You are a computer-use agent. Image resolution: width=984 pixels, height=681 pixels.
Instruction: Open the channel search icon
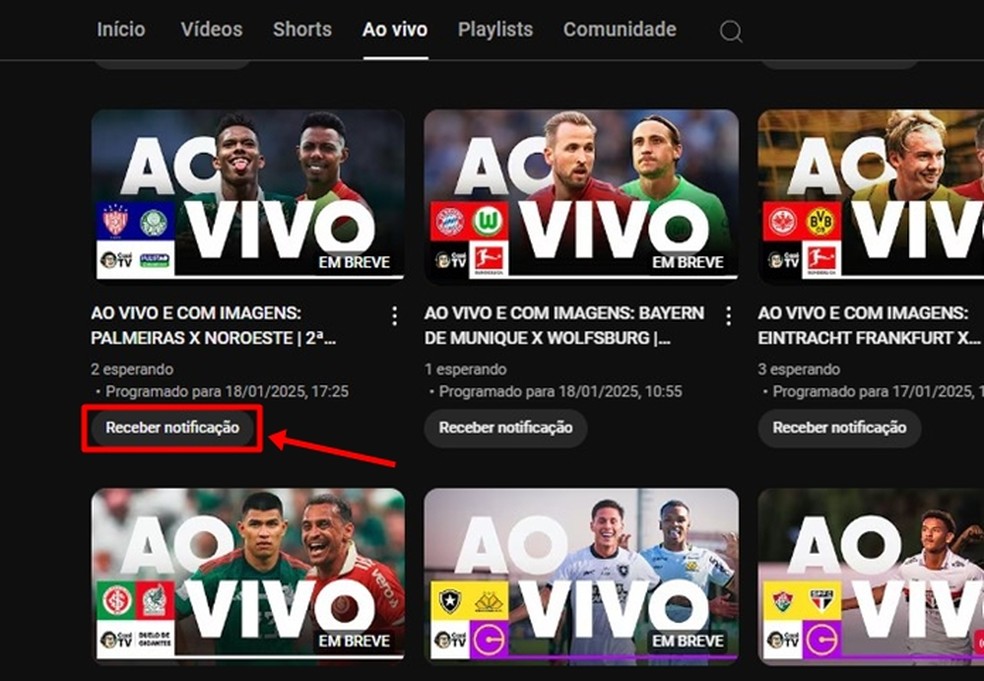730,31
